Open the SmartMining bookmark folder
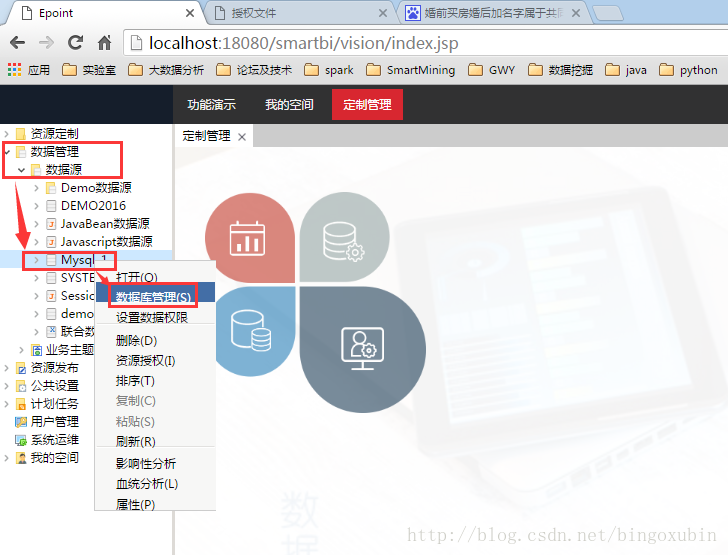The image size is (728, 555). click(410, 70)
